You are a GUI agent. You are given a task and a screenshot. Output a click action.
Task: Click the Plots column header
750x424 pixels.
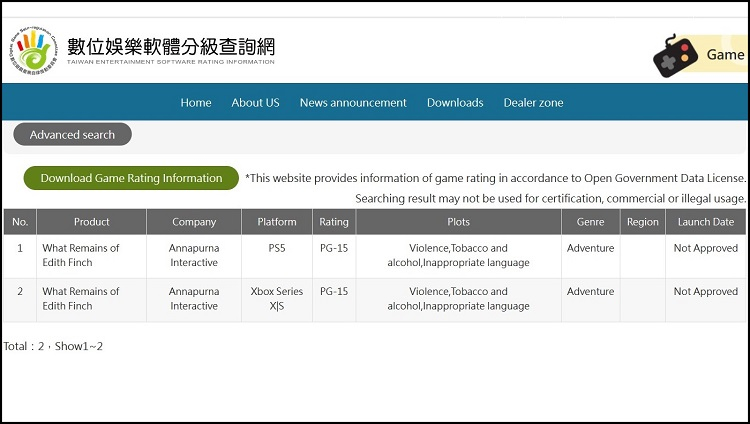coord(458,222)
